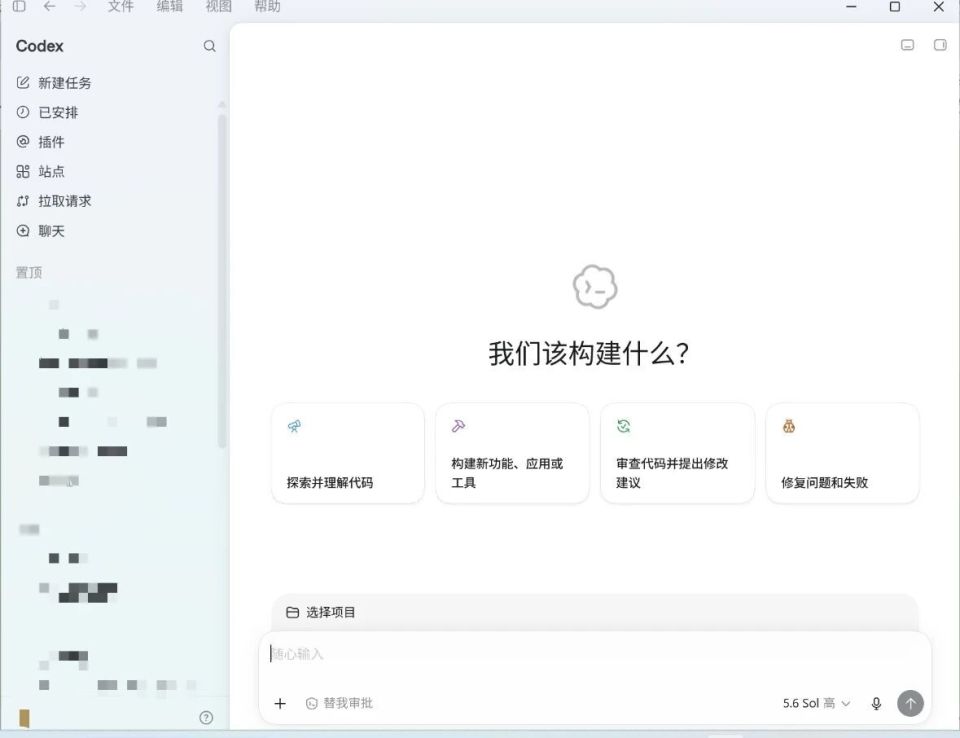Go forward with the right arrow

pos(80,6)
